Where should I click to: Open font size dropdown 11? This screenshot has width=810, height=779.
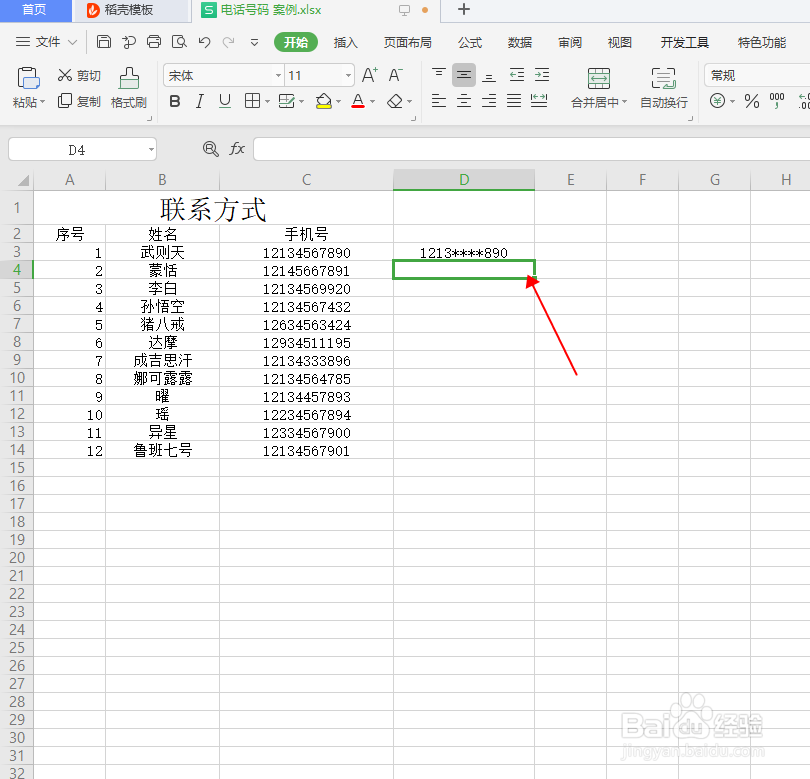coord(348,76)
